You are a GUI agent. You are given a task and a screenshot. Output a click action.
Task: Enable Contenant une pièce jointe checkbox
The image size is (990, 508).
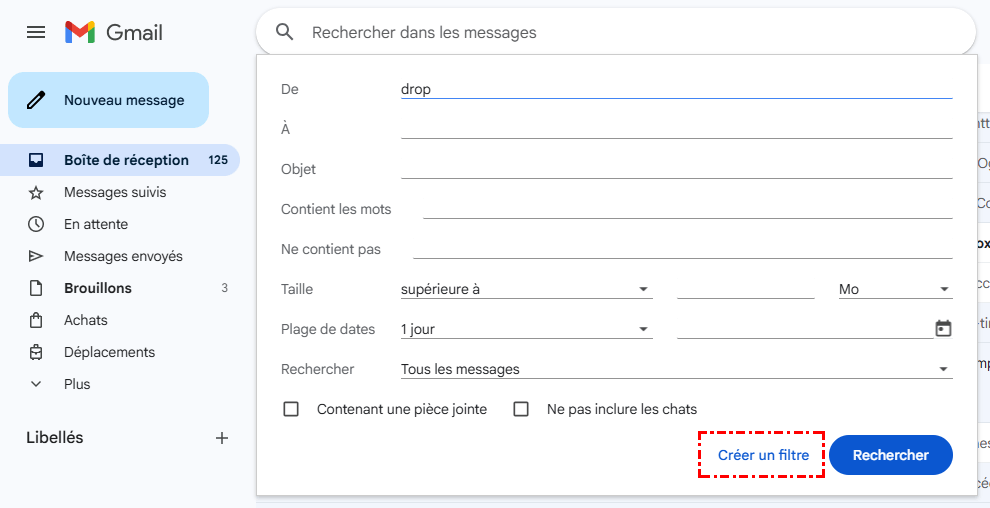coord(292,409)
